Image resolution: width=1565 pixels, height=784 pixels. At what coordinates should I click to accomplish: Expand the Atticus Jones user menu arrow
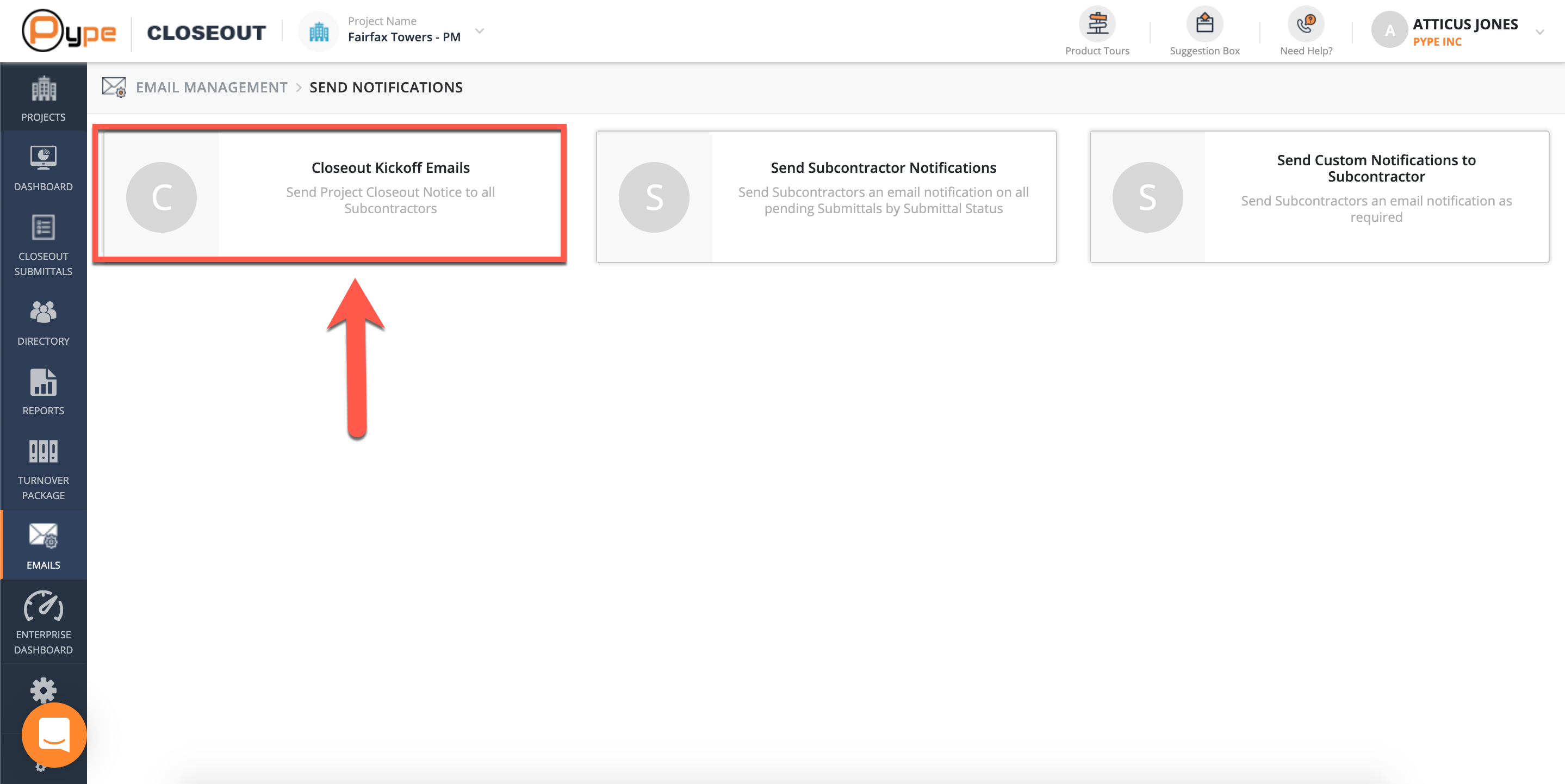tap(1539, 32)
